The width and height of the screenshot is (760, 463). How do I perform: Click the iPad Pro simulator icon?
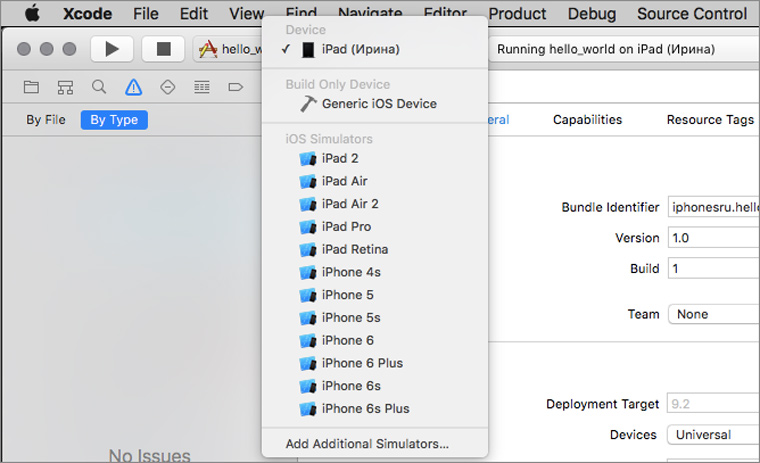(x=308, y=227)
